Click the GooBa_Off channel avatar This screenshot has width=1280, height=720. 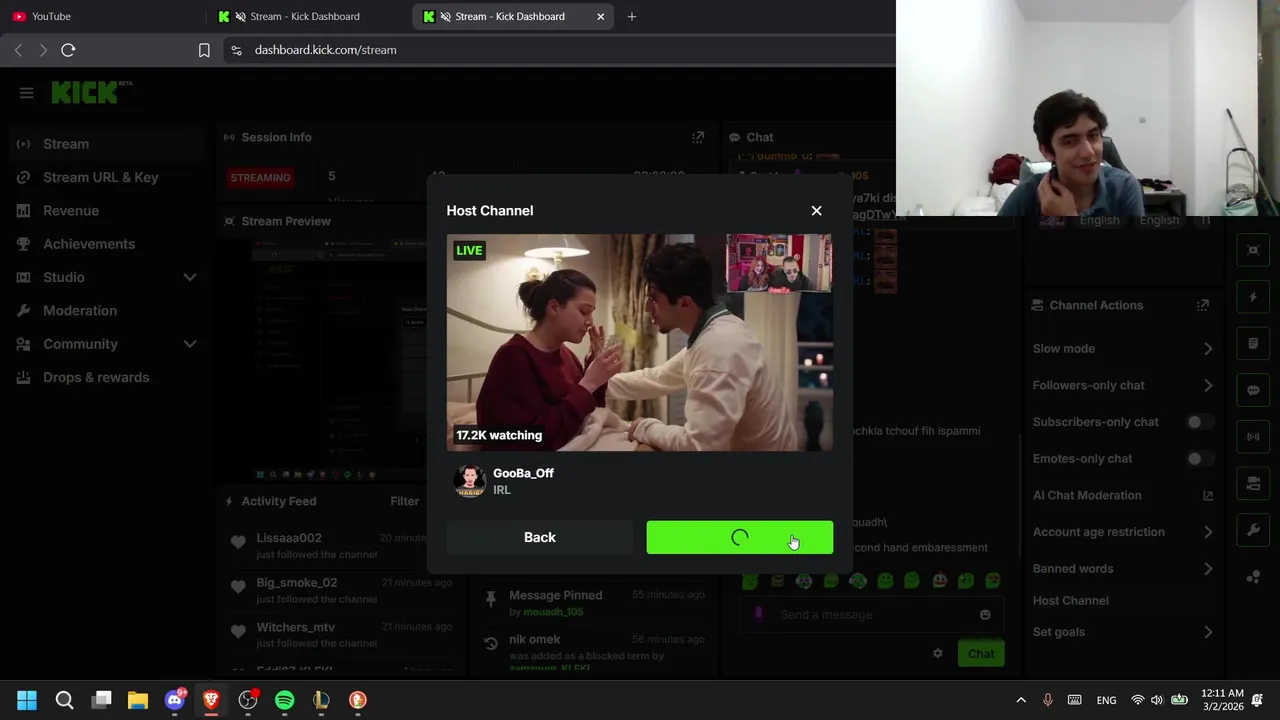tap(470, 481)
